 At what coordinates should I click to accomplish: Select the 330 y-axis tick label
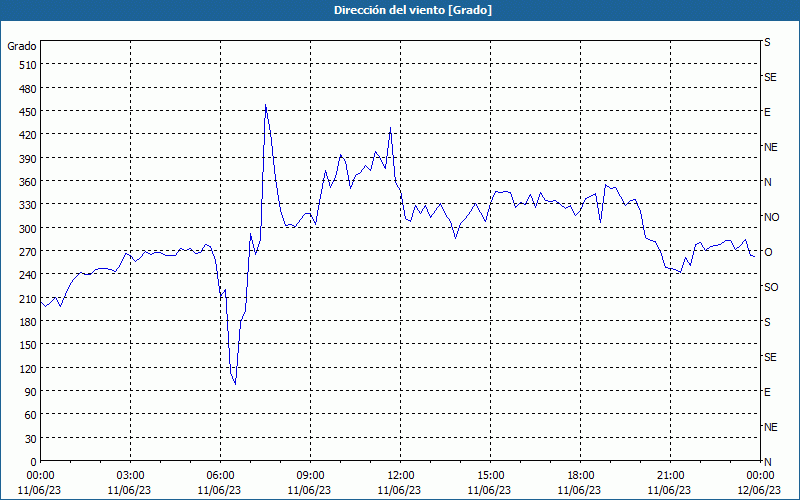click(x=28, y=205)
